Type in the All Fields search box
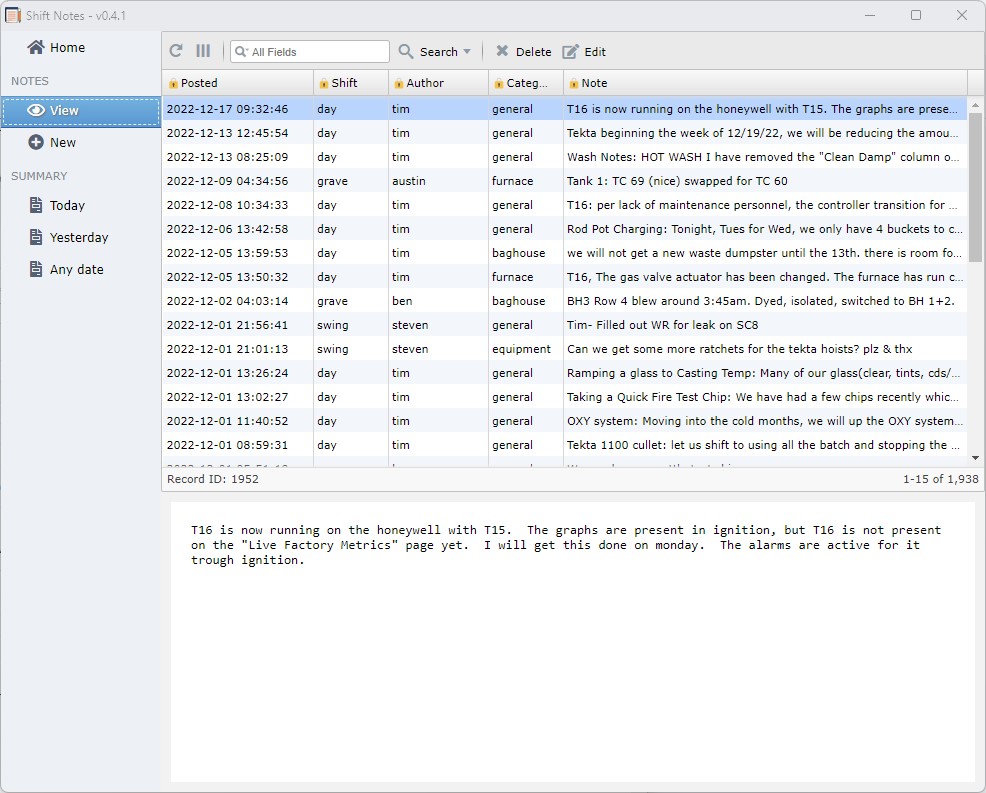This screenshot has height=793, width=986. point(317,51)
